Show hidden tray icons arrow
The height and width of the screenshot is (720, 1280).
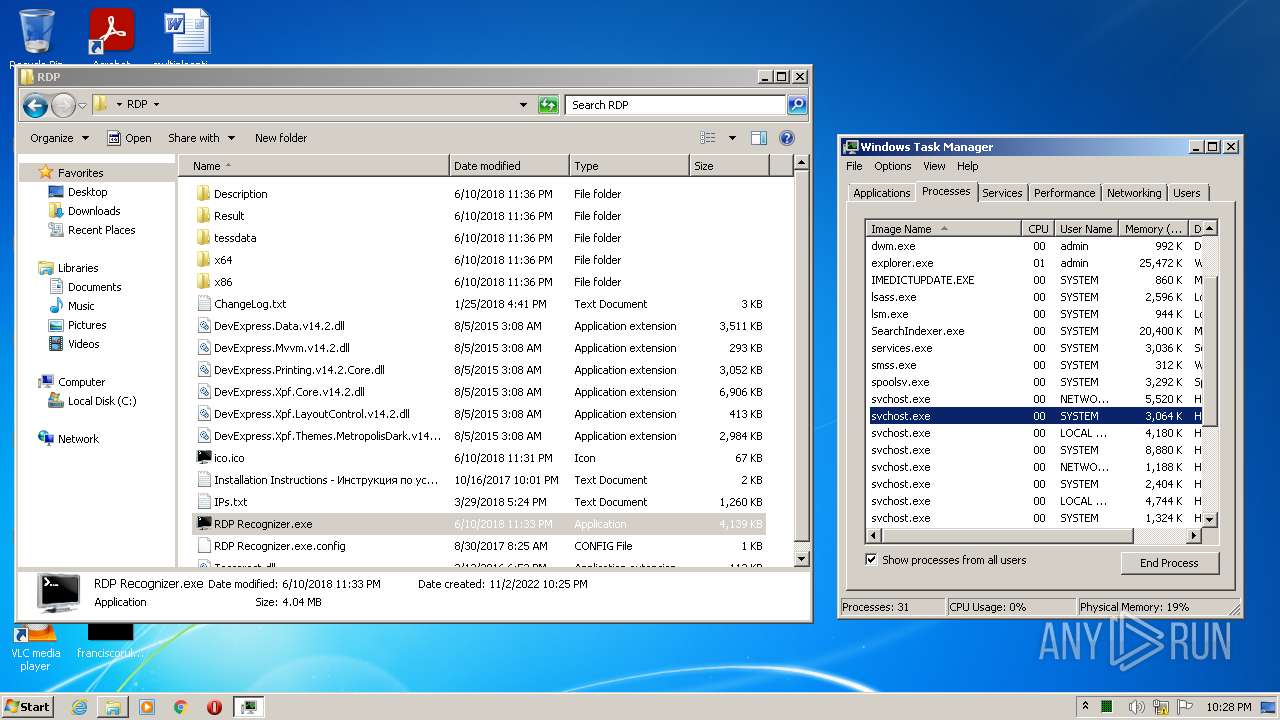(x=1084, y=706)
